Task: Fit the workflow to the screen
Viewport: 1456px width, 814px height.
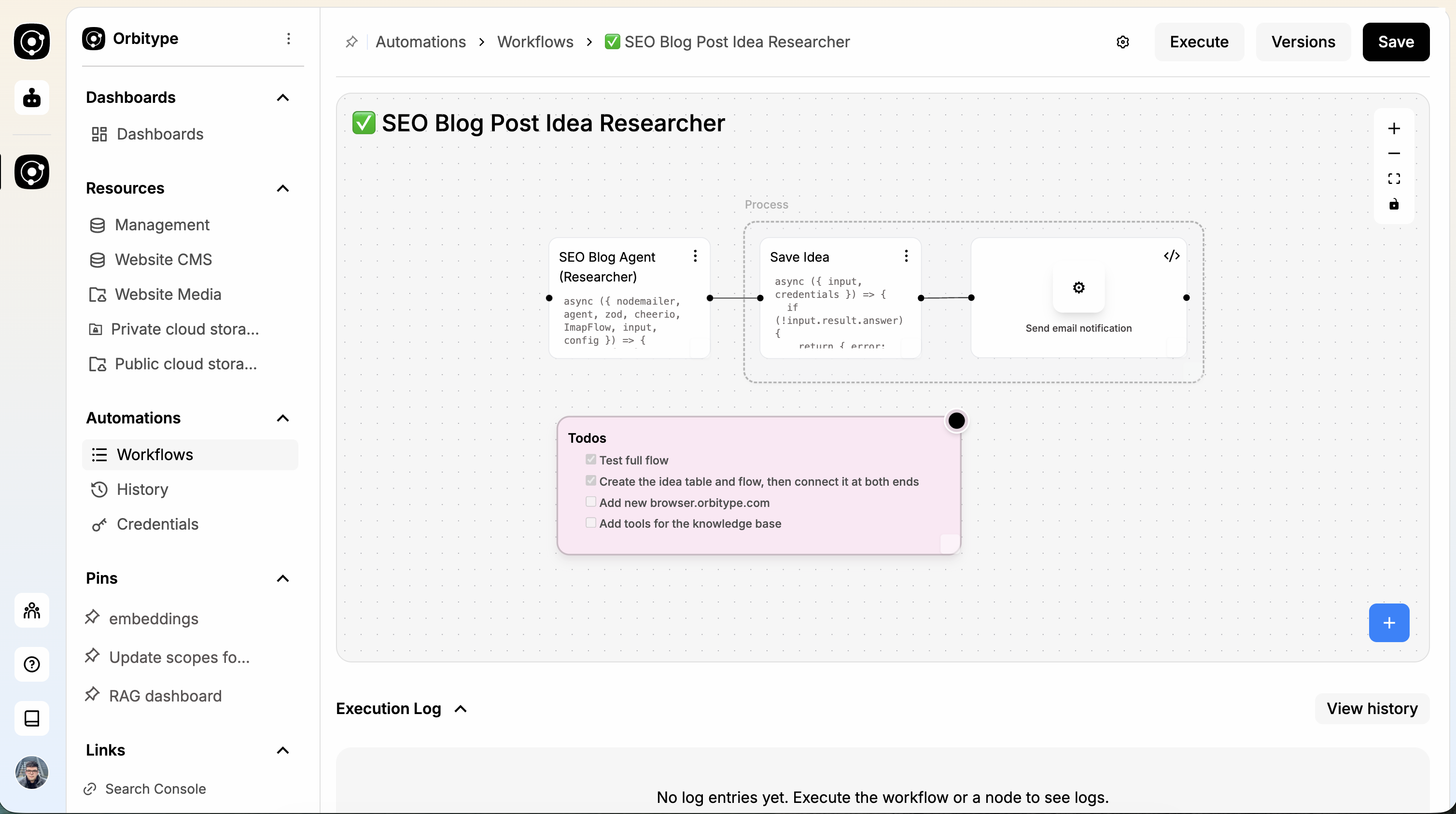Action: point(1394,178)
